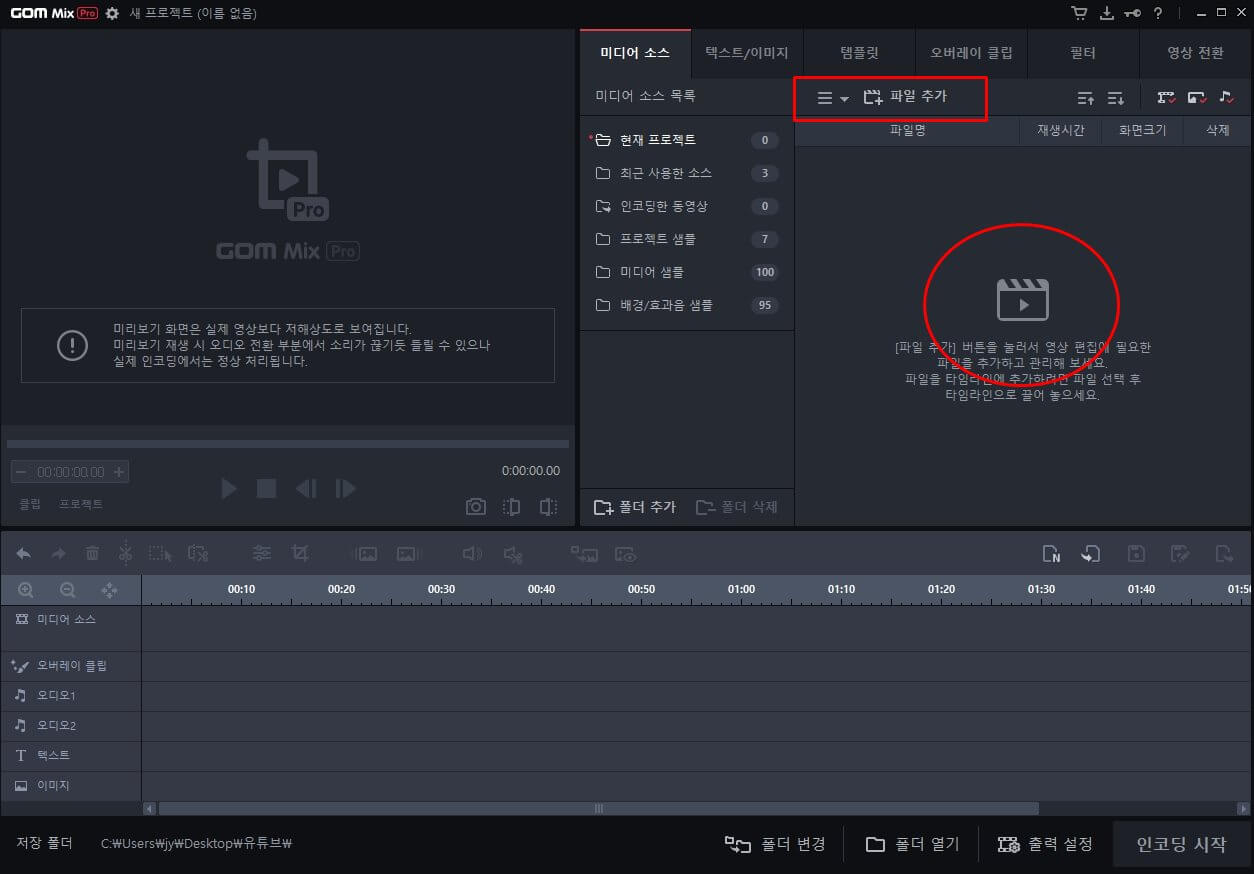The width and height of the screenshot is (1254, 874).
Task: Click the 파일 추가 button
Action: click(905, 97)
